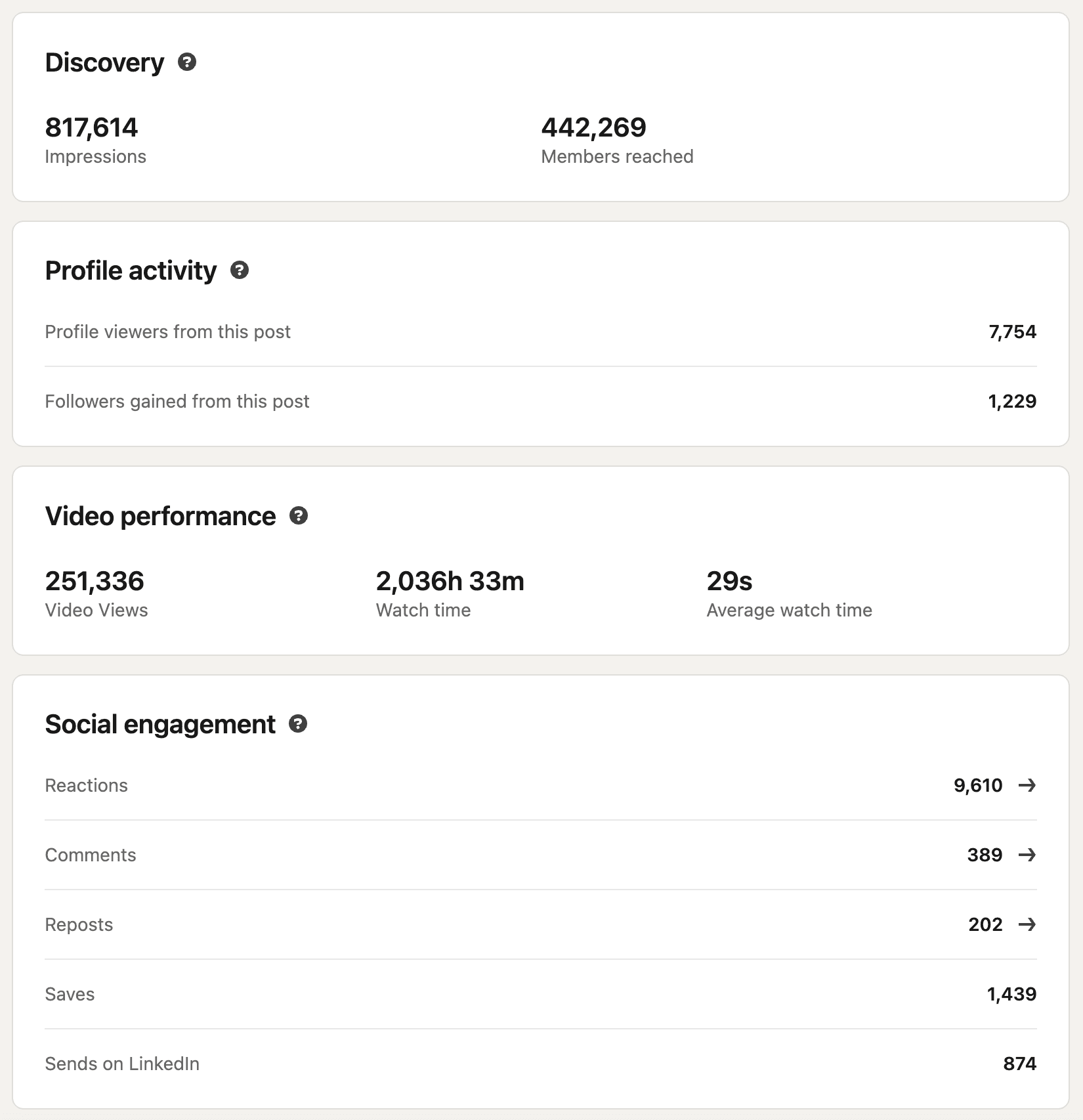This screenshot has height=1120, width=1083.
Task: Click the arrow next to Reactions count
Action: (x=1027, y=785)
